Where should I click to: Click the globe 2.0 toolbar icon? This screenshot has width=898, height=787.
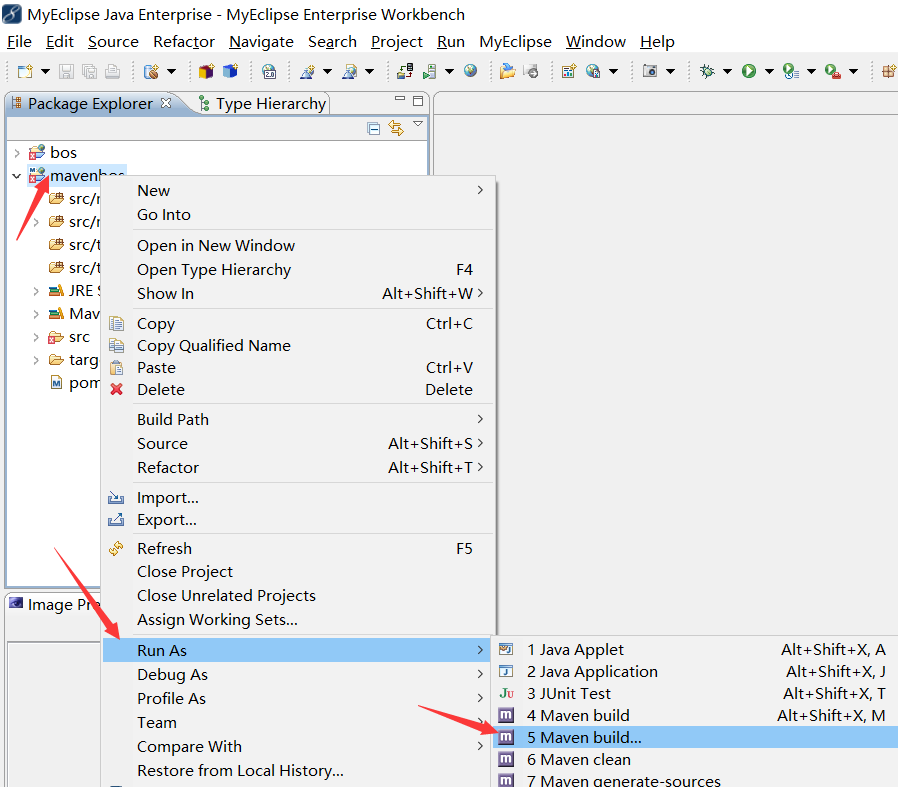(x=269, y=72)
